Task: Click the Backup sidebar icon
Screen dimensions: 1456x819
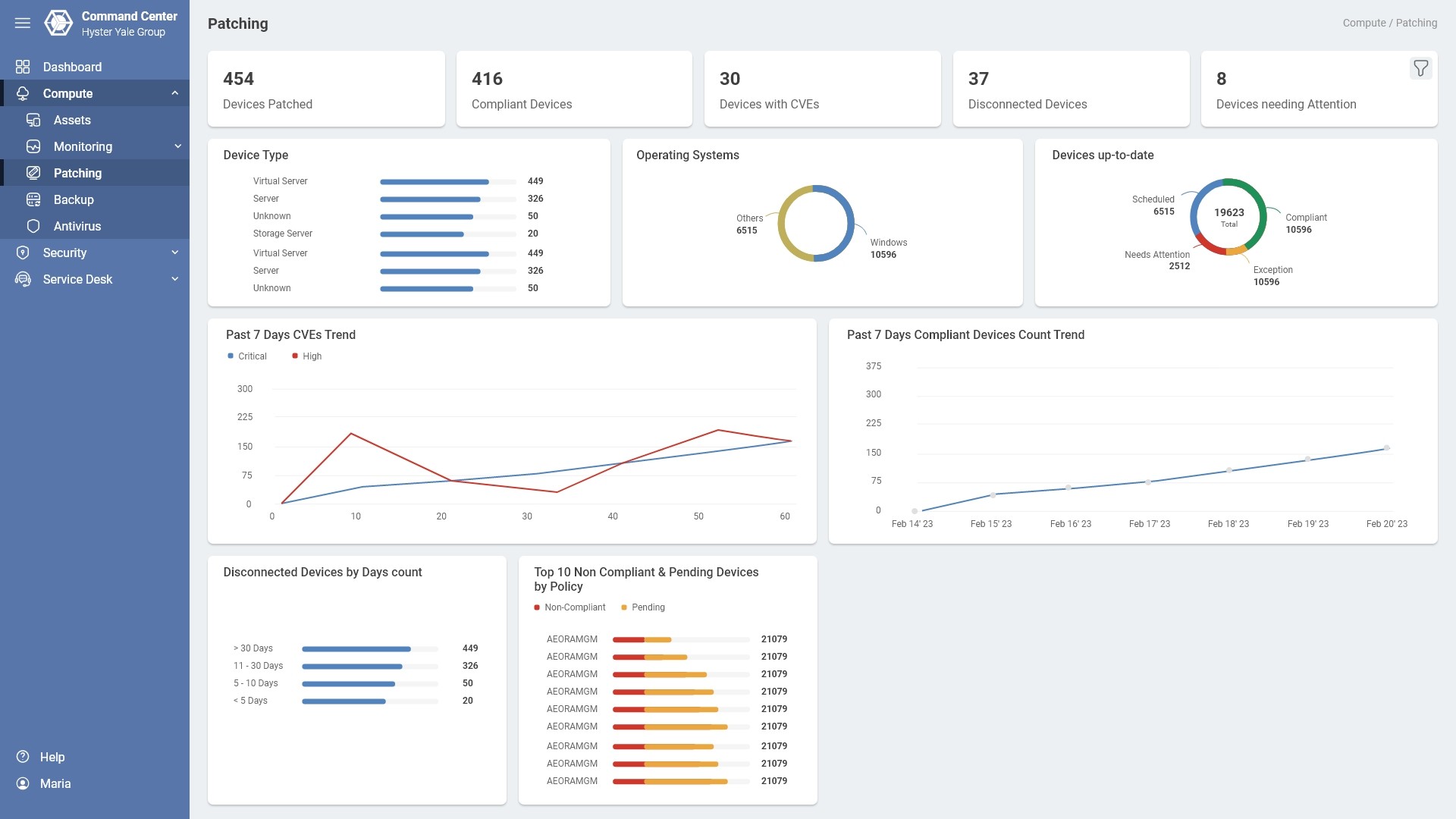Action: [33, 199]
